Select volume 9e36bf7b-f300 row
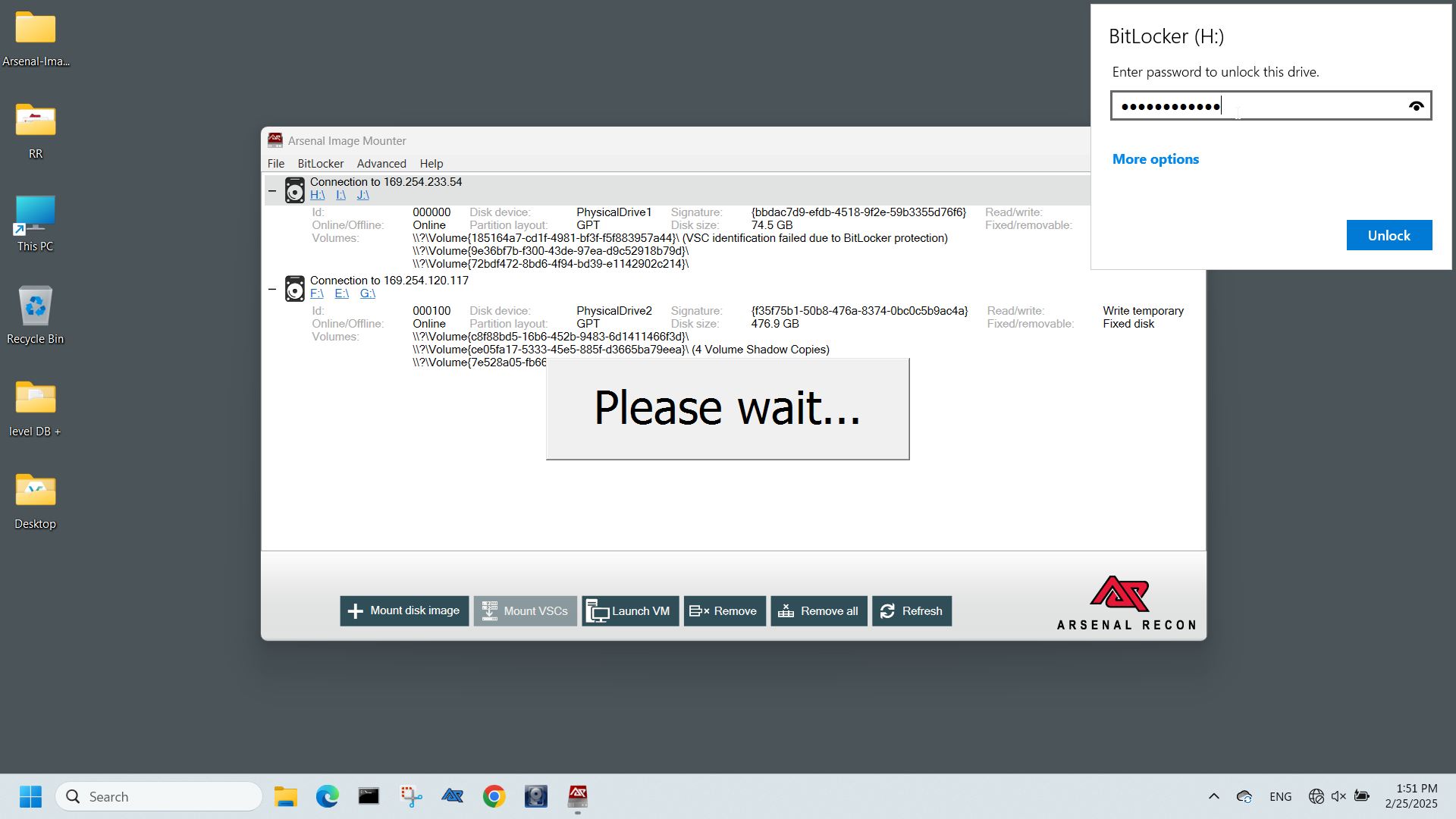 (551, 251)
